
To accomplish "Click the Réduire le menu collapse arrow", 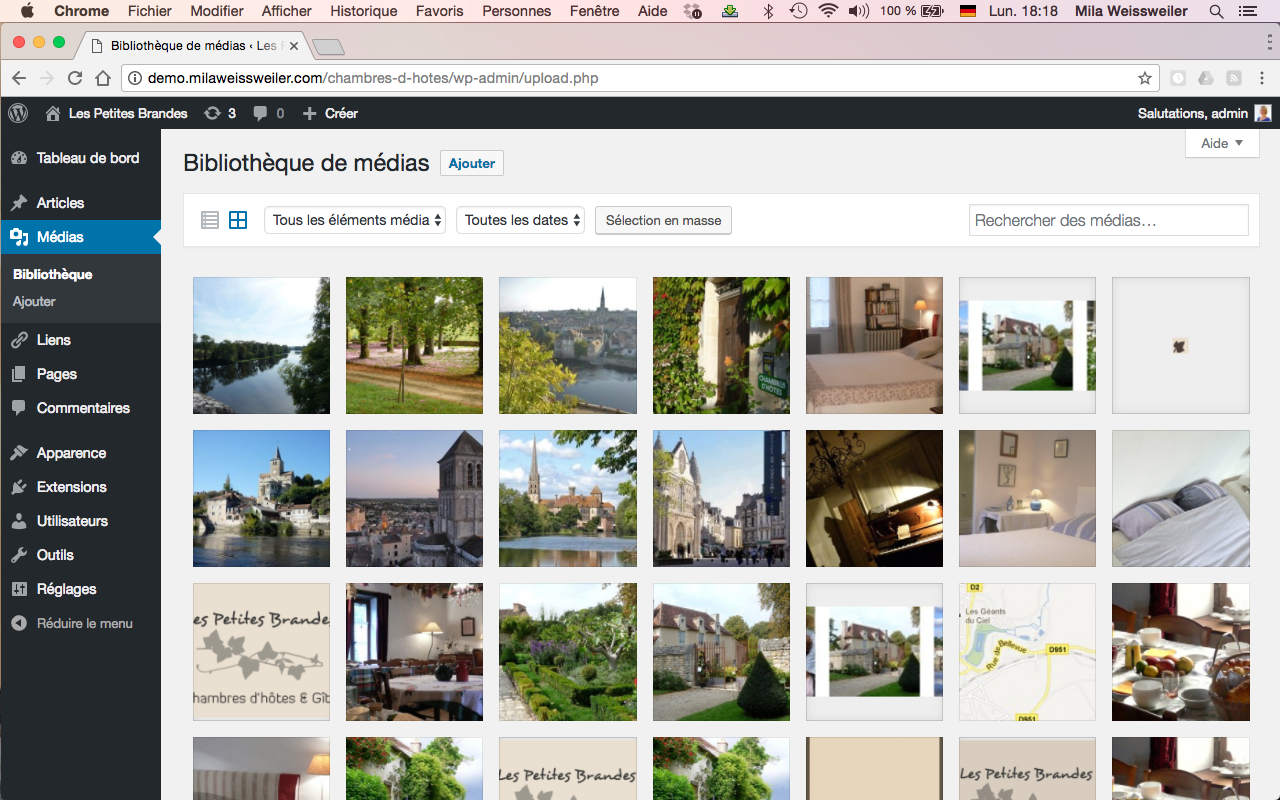I will point(19,623).
